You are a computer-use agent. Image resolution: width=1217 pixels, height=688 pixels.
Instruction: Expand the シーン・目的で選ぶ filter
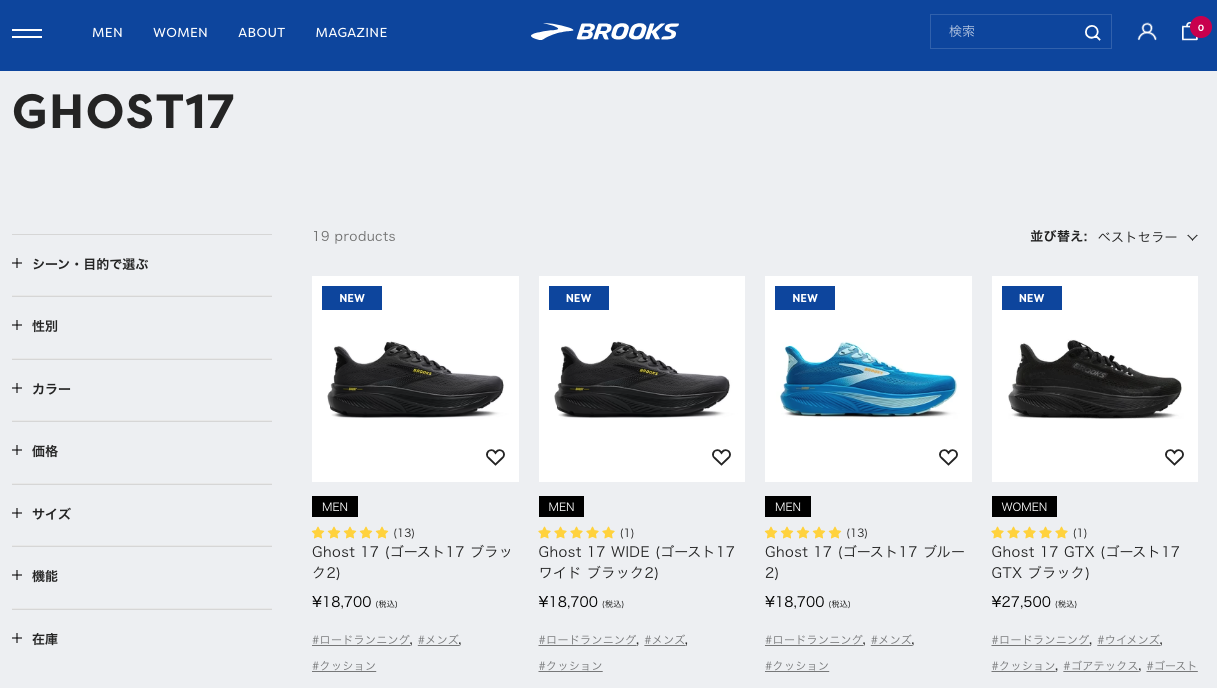click(90, 264)
